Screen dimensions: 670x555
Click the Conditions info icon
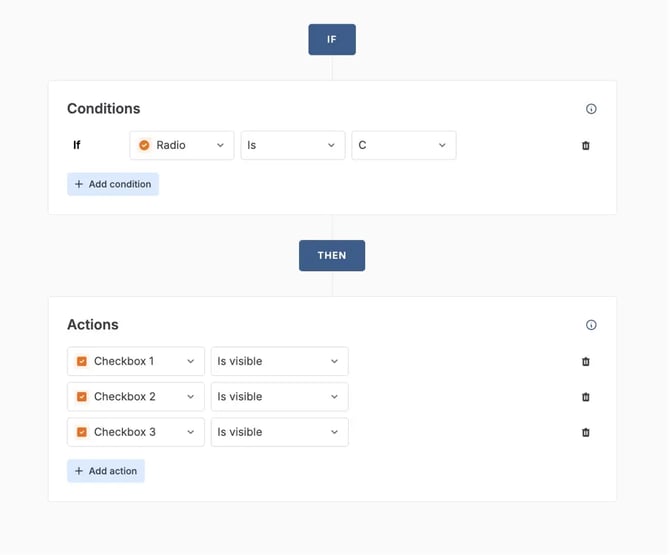pos(591,109)
